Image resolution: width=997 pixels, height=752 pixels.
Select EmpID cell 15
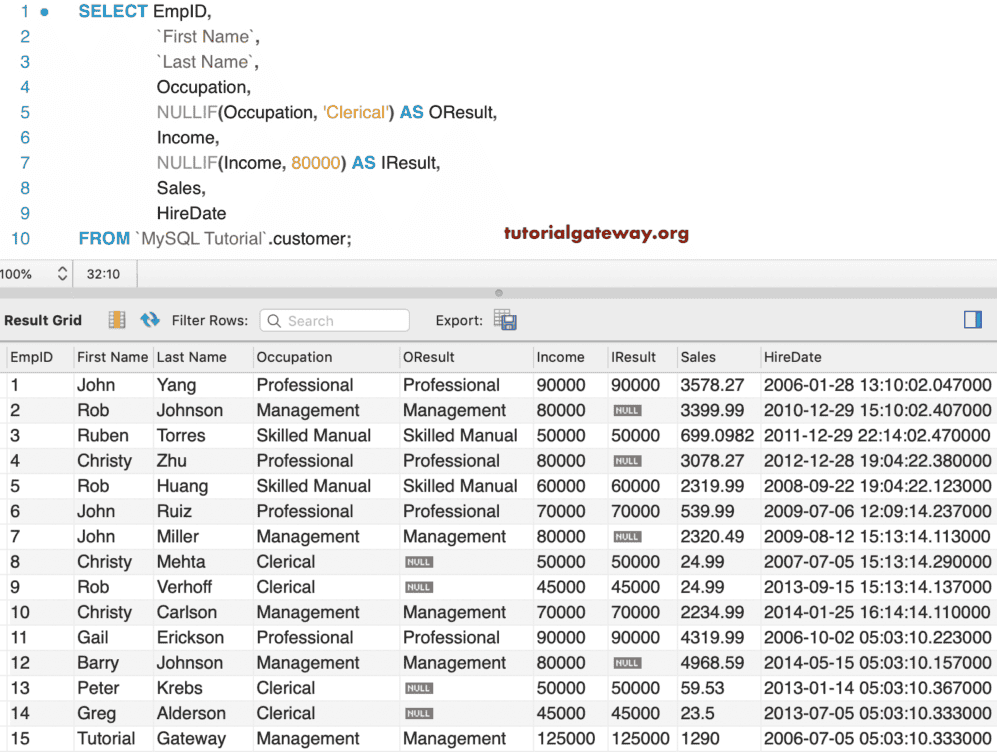20,739
